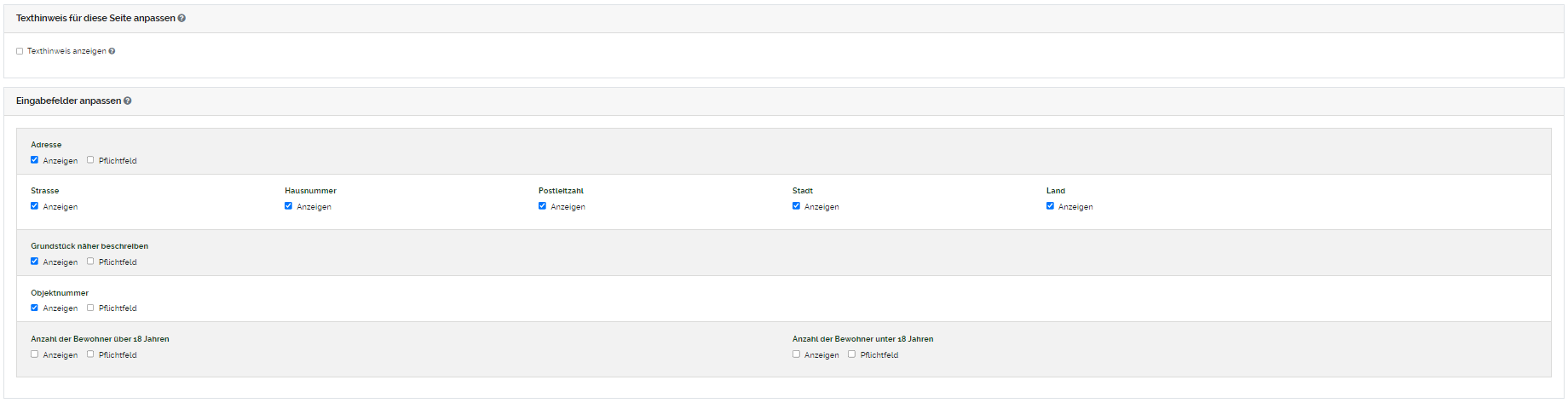Image resolution: width=1568 pixels, height=403 pixels.
Task: Set Grundstück näher beschreiben as Pflichtfeld
Action: point(90,262)
